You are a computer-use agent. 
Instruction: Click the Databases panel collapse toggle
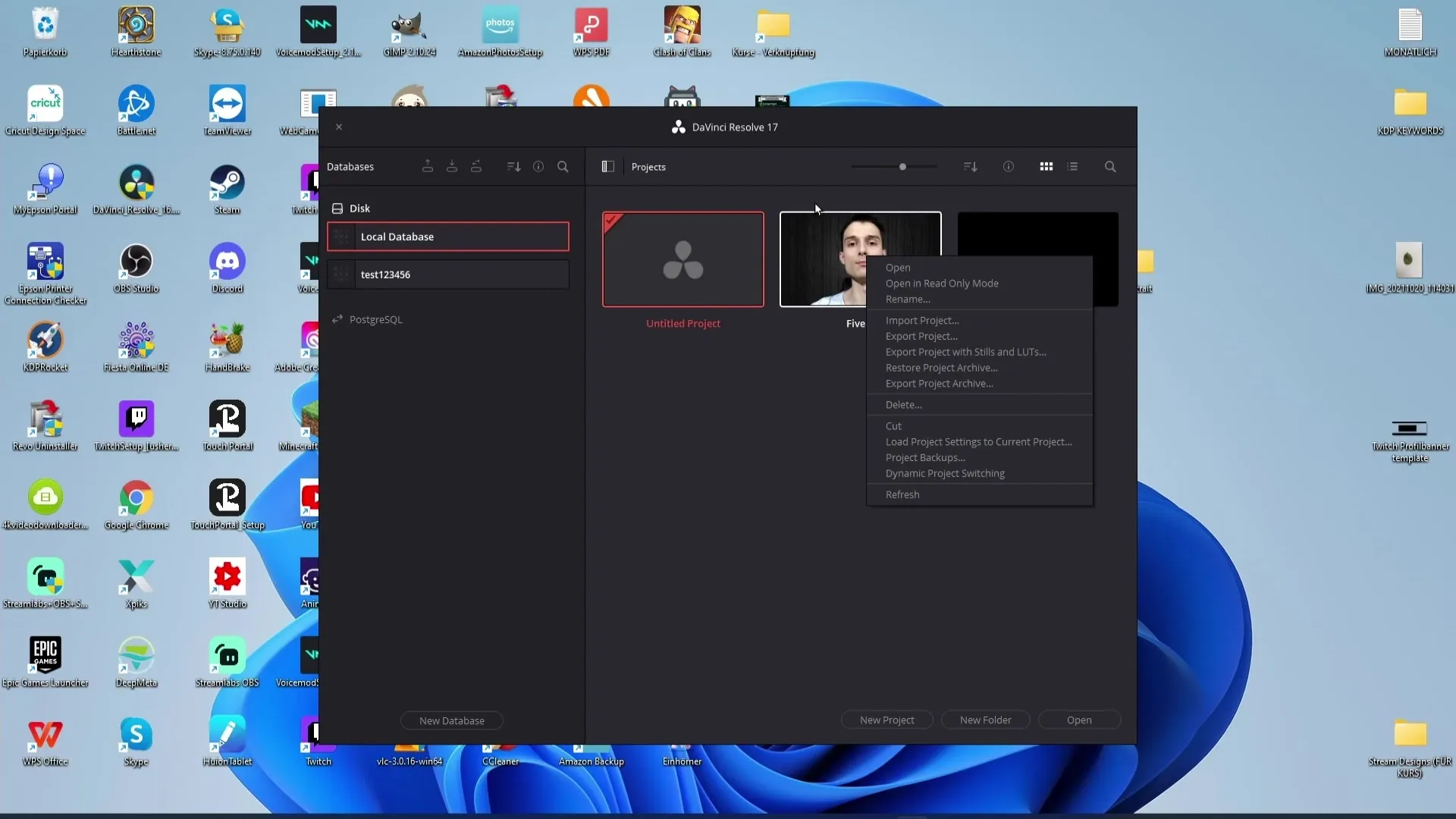tap(608, 167)
